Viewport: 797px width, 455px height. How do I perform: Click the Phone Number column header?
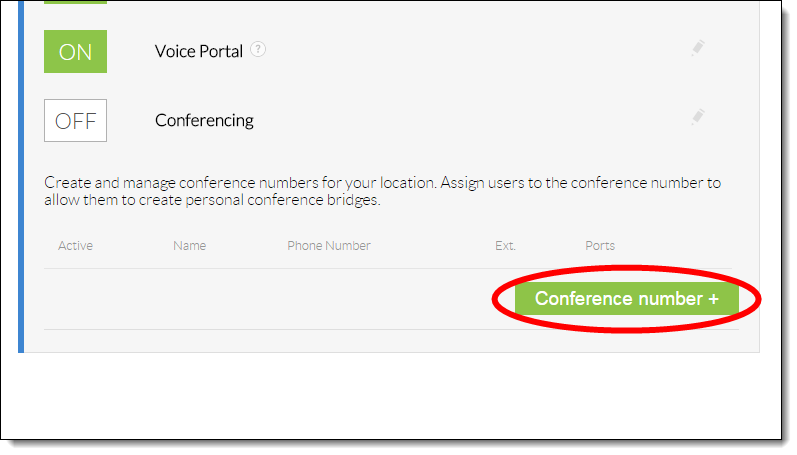pyautogui.click(x=328, y=246)
